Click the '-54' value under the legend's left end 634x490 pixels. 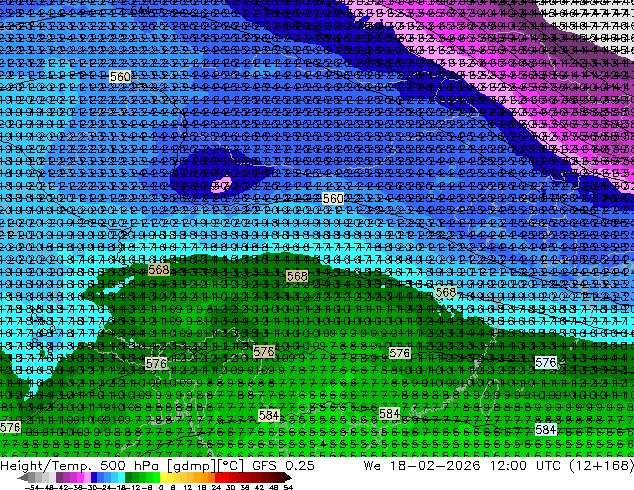coord(32,487)
